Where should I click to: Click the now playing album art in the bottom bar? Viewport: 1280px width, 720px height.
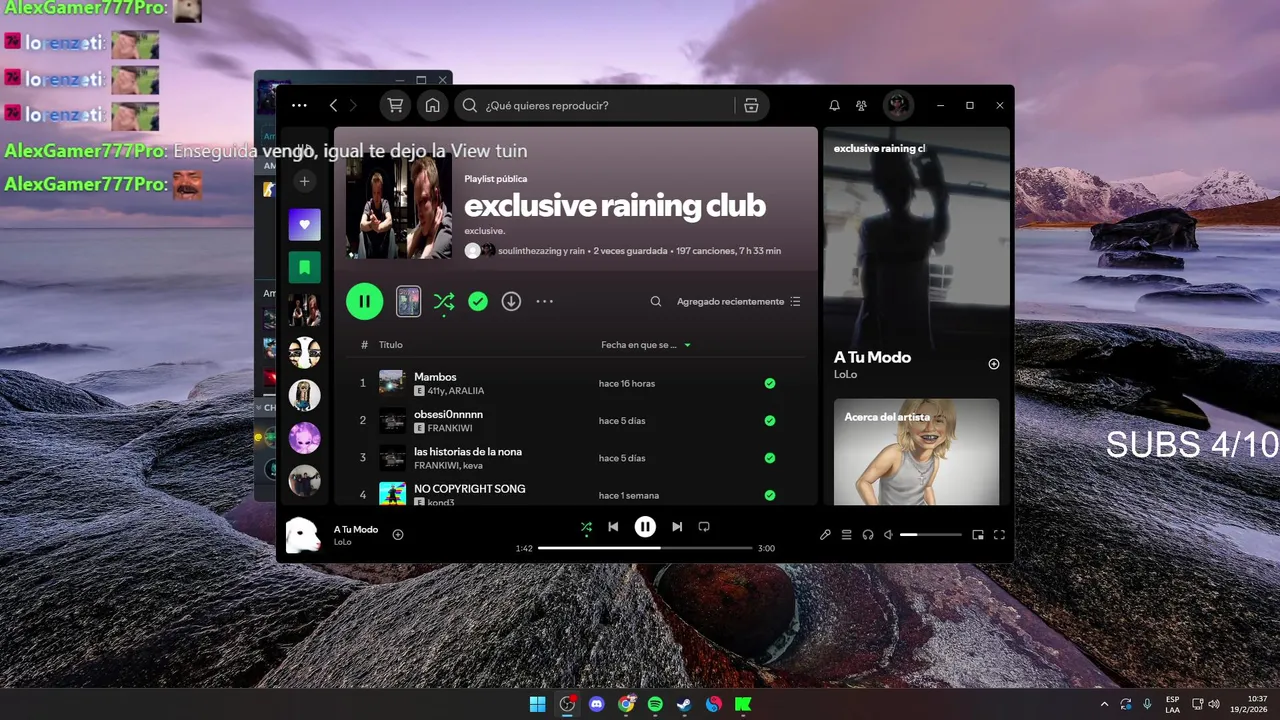(x=303, y=535)
